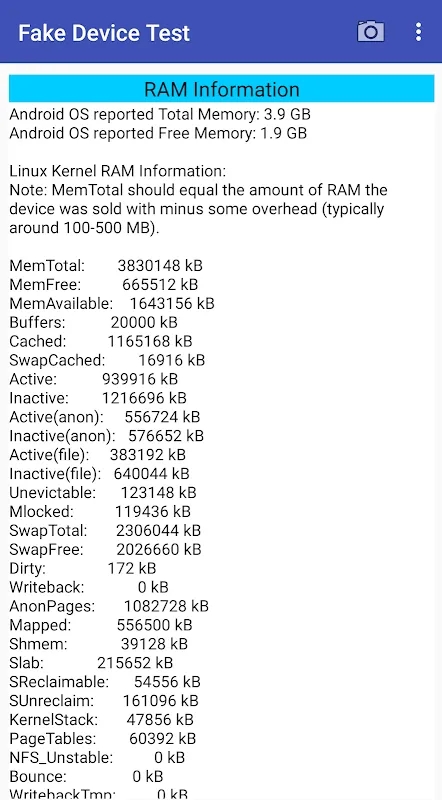Click the Buffers 20000 kB row
This screenshot has width=442, height=800.
[93, 322]
